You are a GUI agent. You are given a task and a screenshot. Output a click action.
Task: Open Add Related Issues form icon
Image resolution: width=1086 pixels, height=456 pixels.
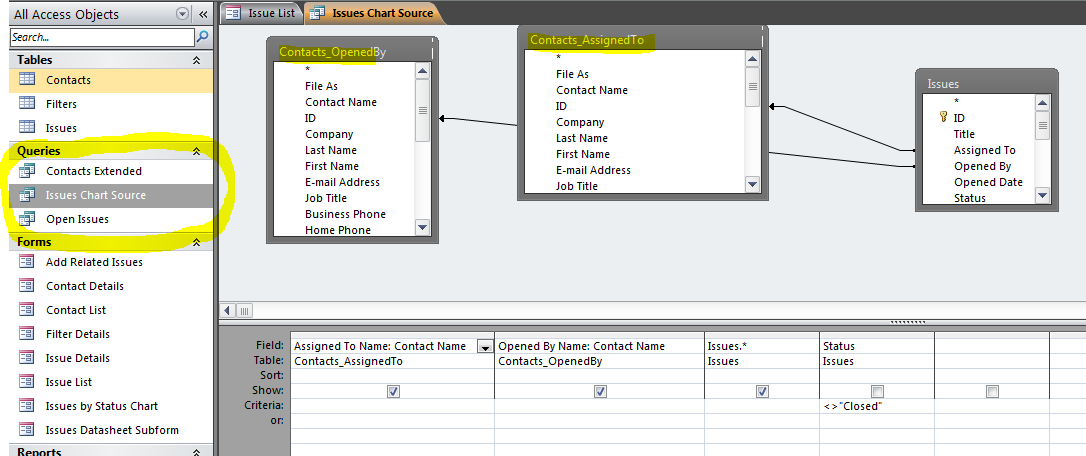pos(27,262)
